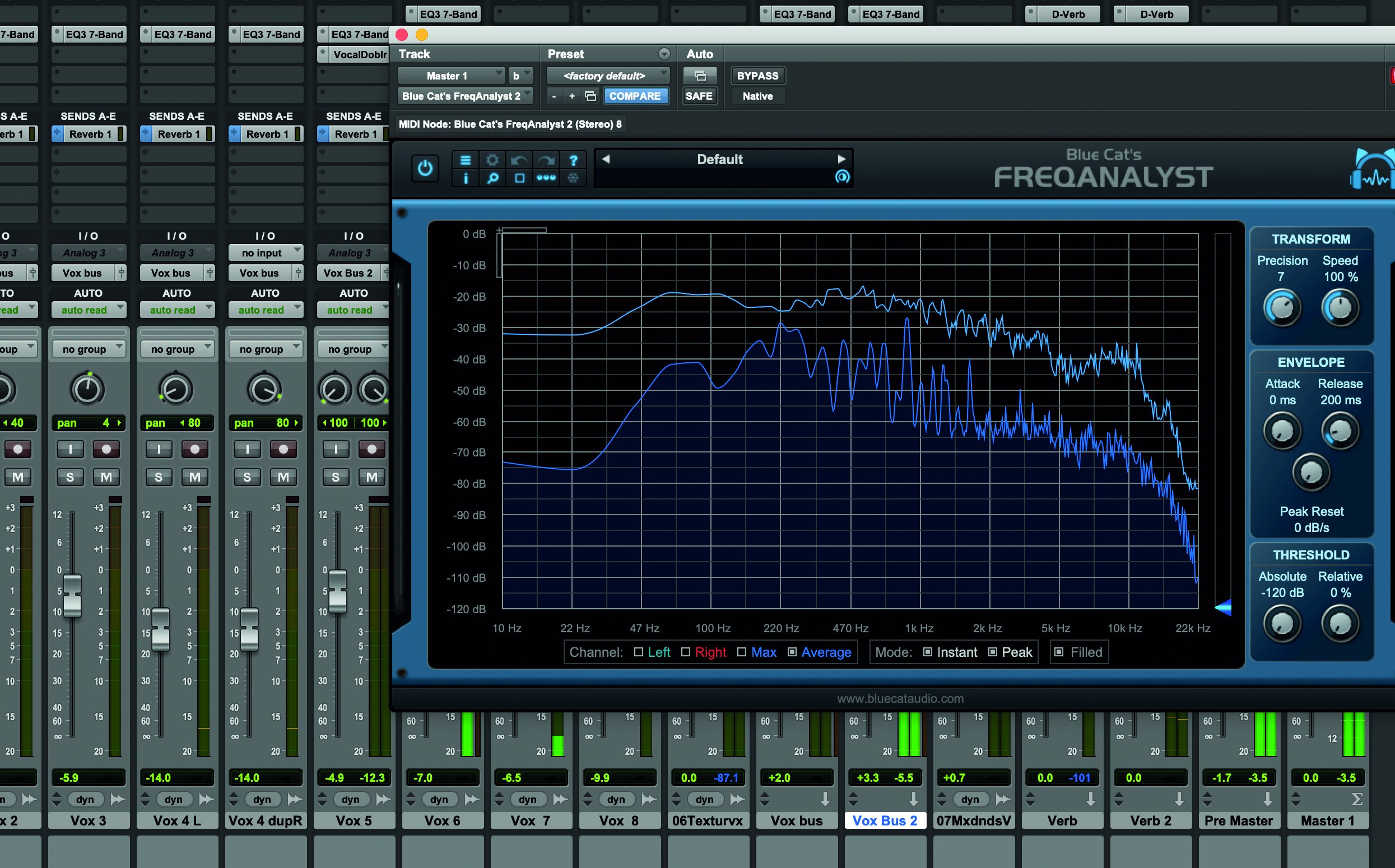Open the www.bluecataudio.com link
This screenshot has width=1395, height=868.
[900, 699]
